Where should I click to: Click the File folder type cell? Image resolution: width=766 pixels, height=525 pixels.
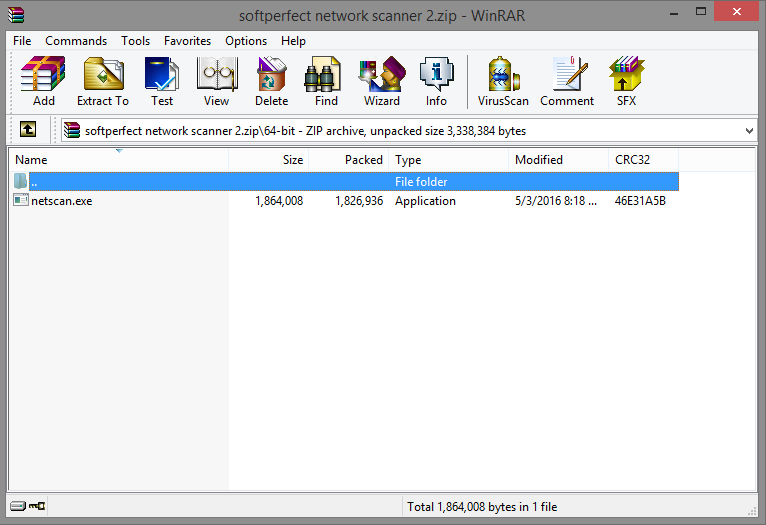pyautogui.click(x=421, y=182)
